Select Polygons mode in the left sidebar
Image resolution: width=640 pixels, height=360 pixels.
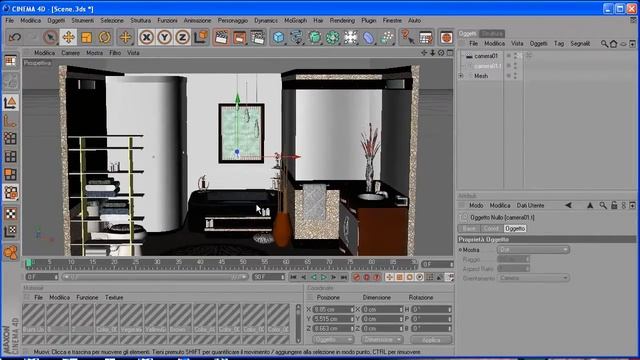(10, 174)
